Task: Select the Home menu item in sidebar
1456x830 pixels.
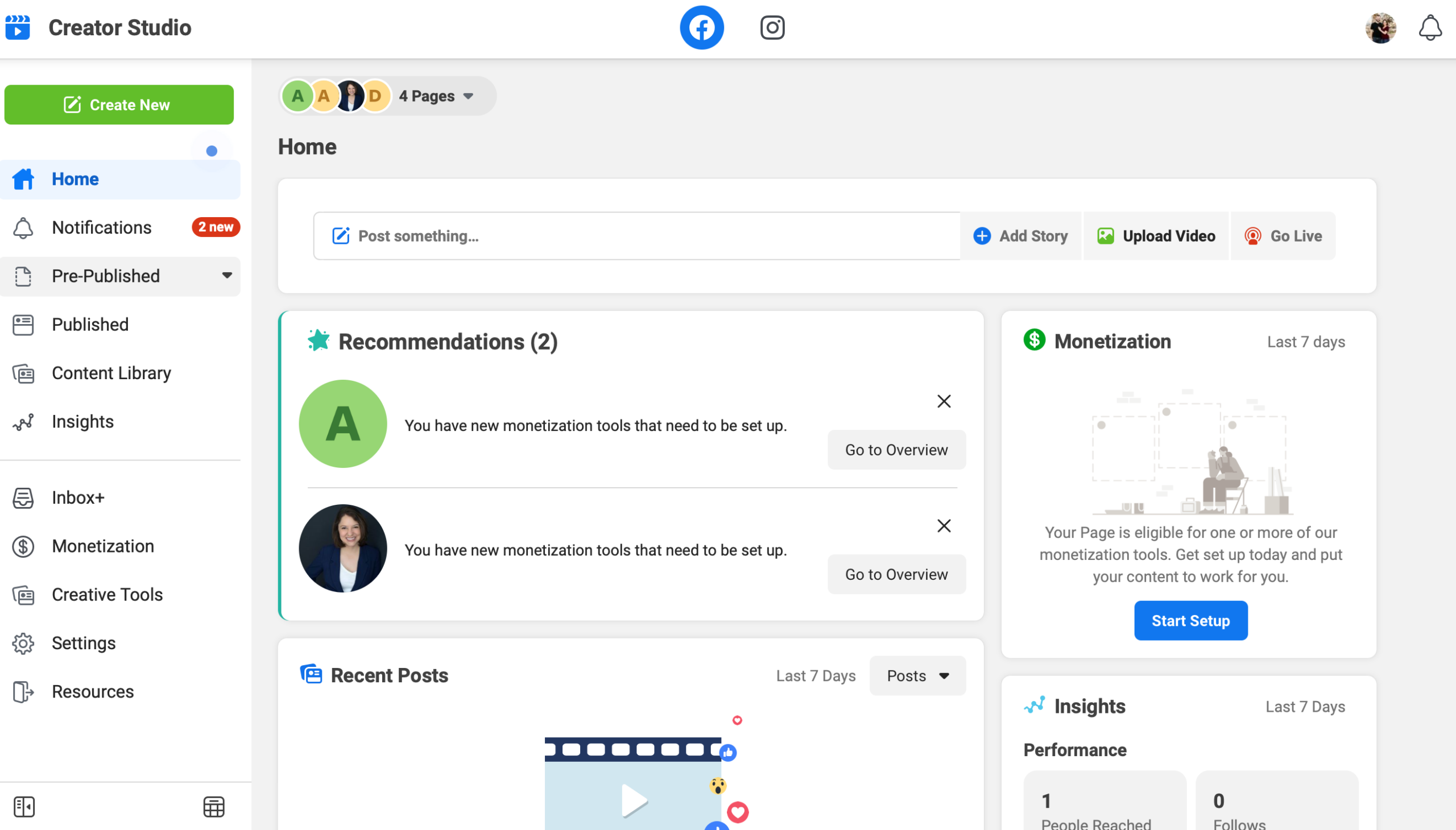Action: click(75, 179)
